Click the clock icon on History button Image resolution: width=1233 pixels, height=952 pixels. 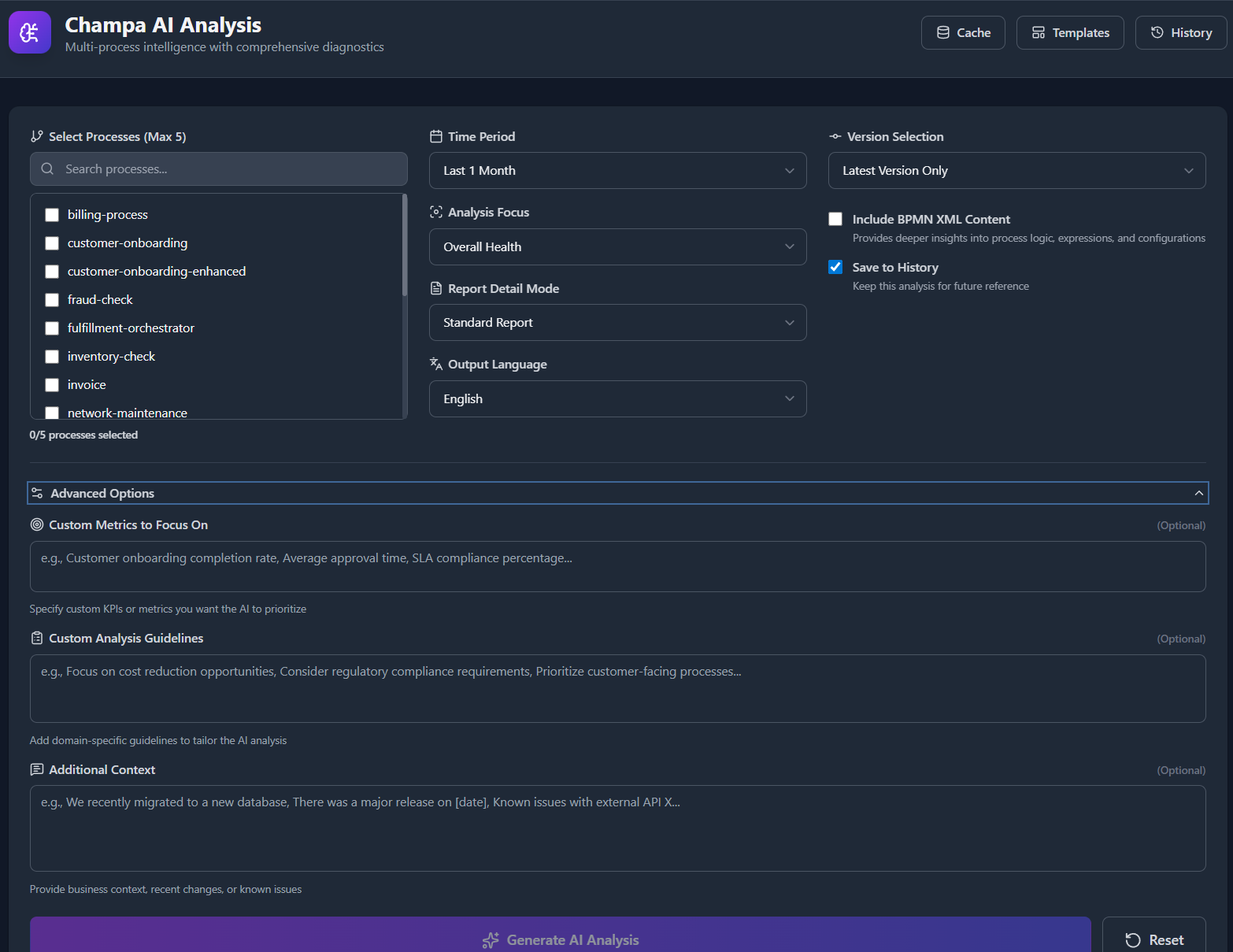[x=1157, y=32]
